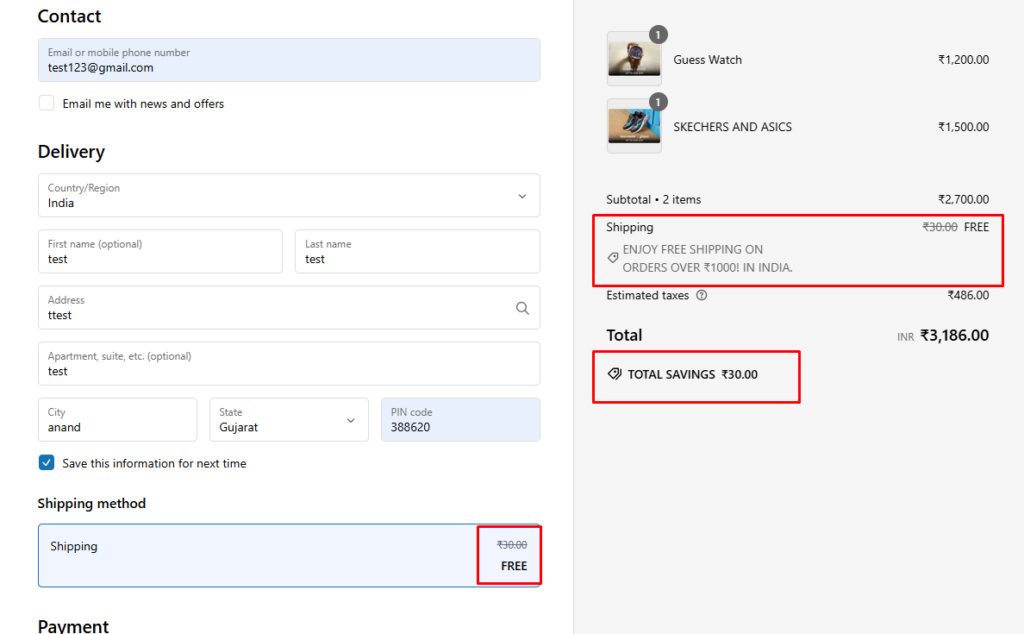Screen dimensions: 1024x634
Task: Click the Subtotal • 2 items label
Action: coord(653,199)
